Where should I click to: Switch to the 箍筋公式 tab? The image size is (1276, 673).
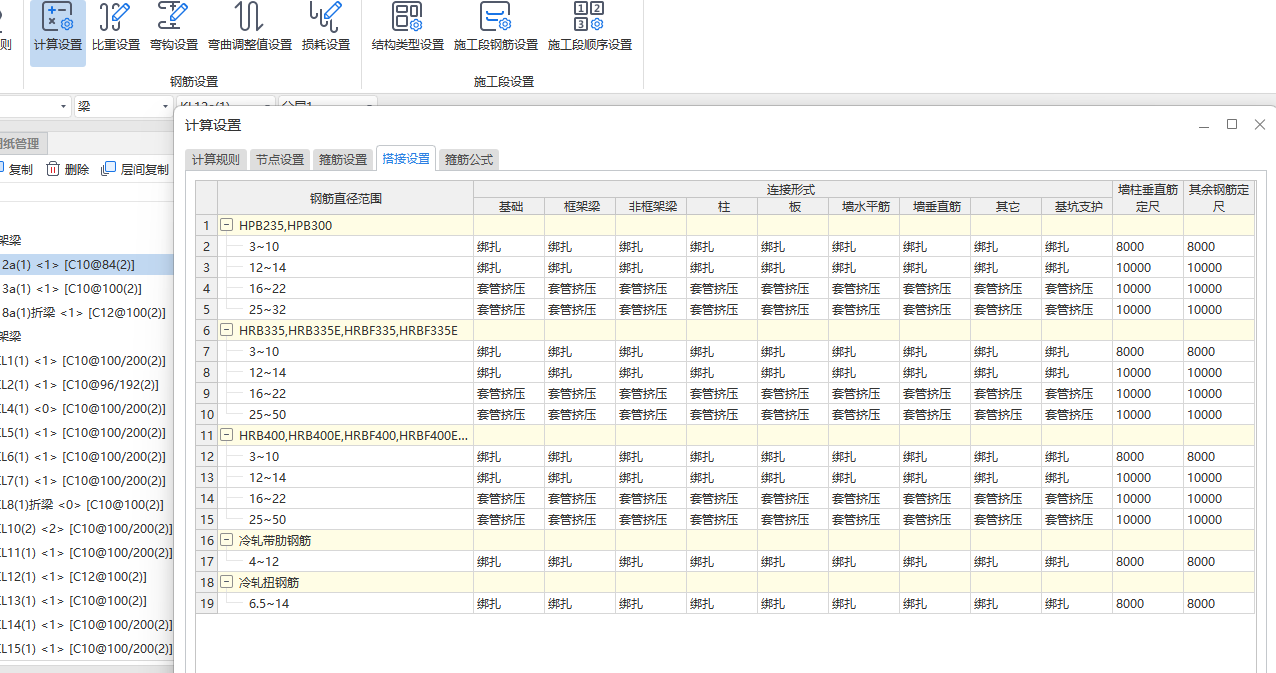pos(469,160)
